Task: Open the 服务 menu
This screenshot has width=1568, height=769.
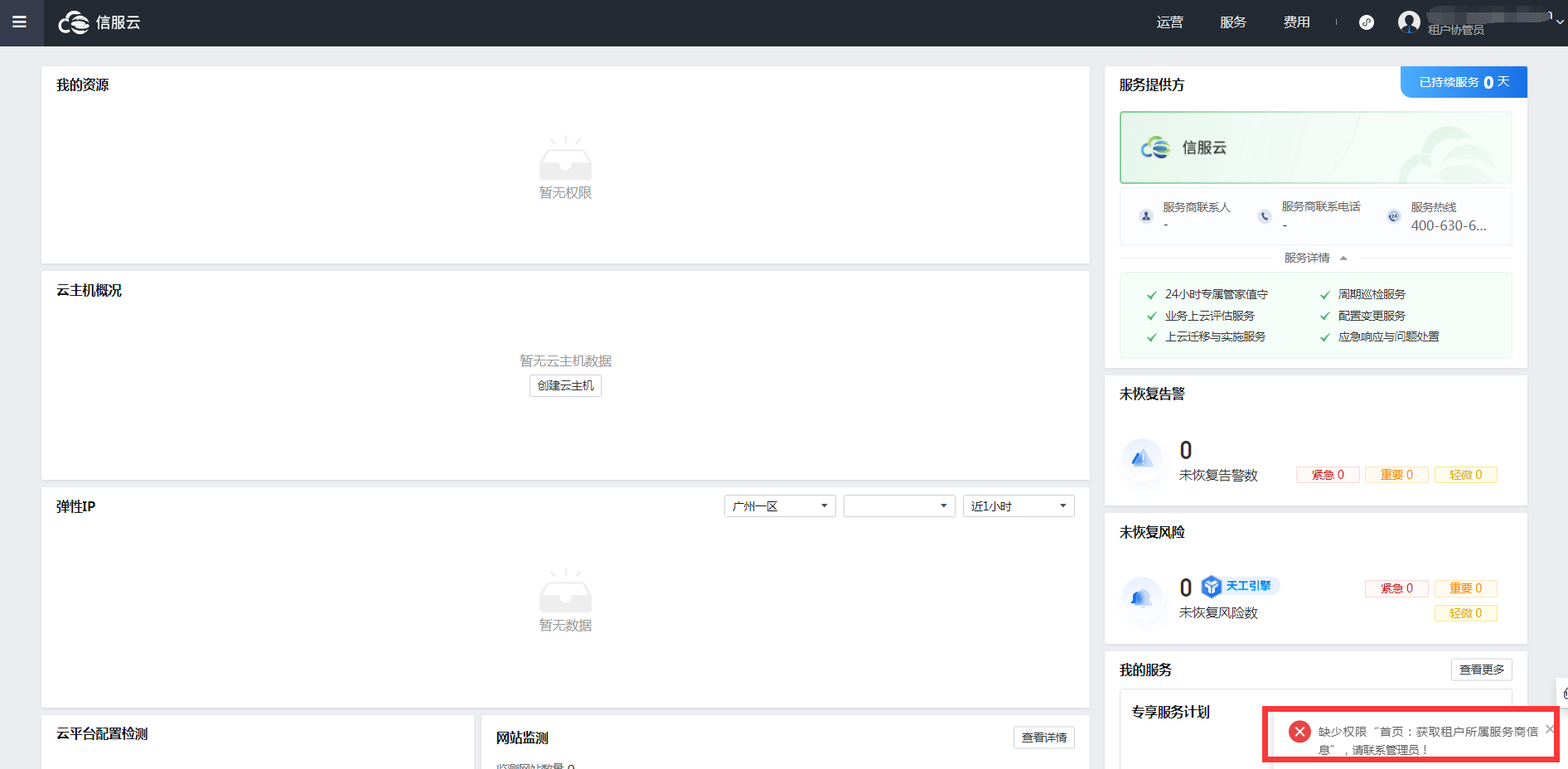Action: [1233, 22]
